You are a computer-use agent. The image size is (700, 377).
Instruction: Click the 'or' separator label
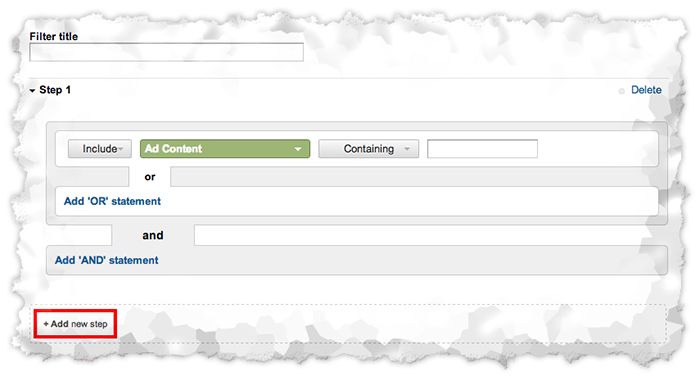(150, 177)
